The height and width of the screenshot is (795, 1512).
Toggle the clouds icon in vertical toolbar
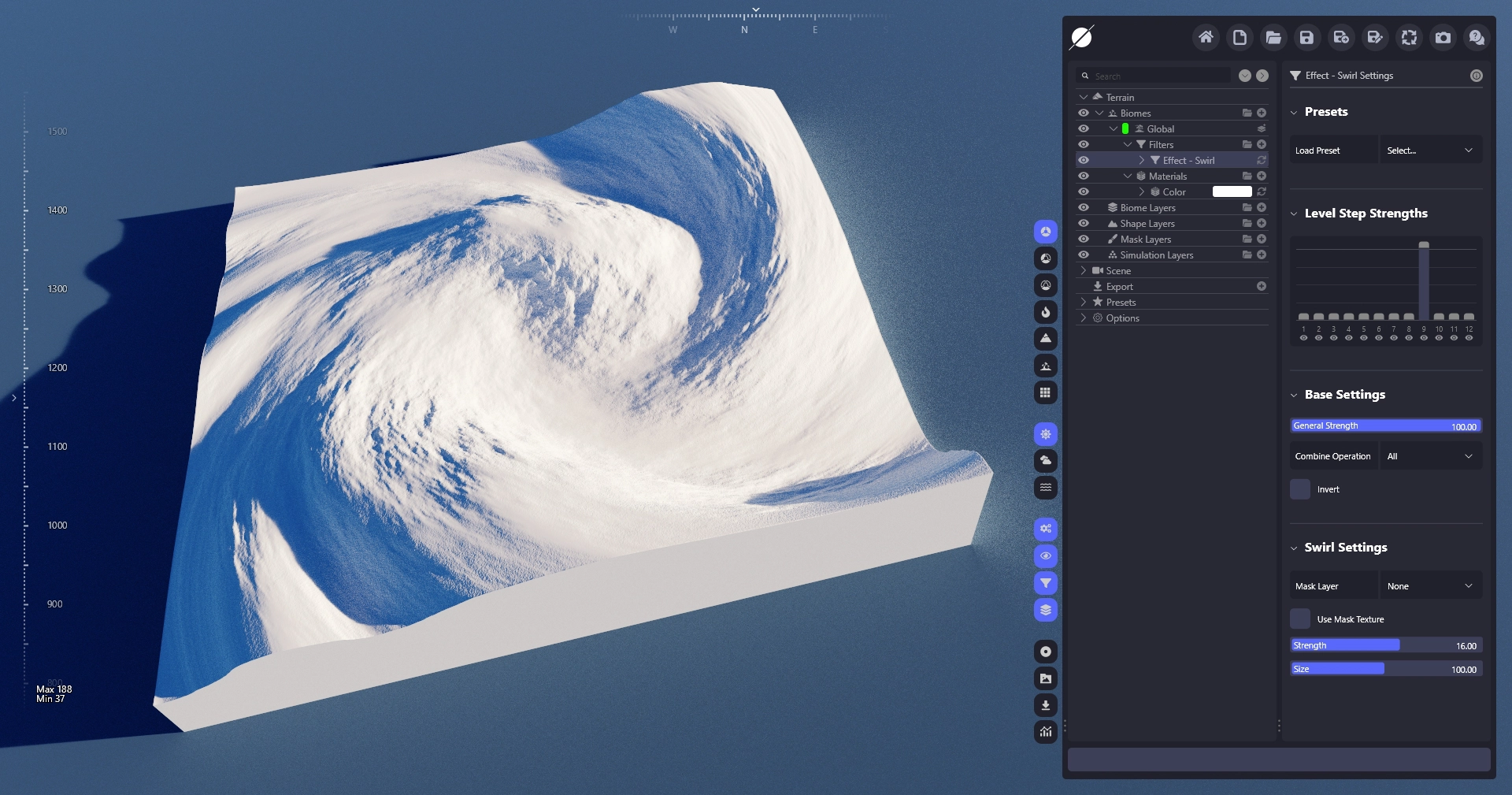click(x=1045, y=460)
